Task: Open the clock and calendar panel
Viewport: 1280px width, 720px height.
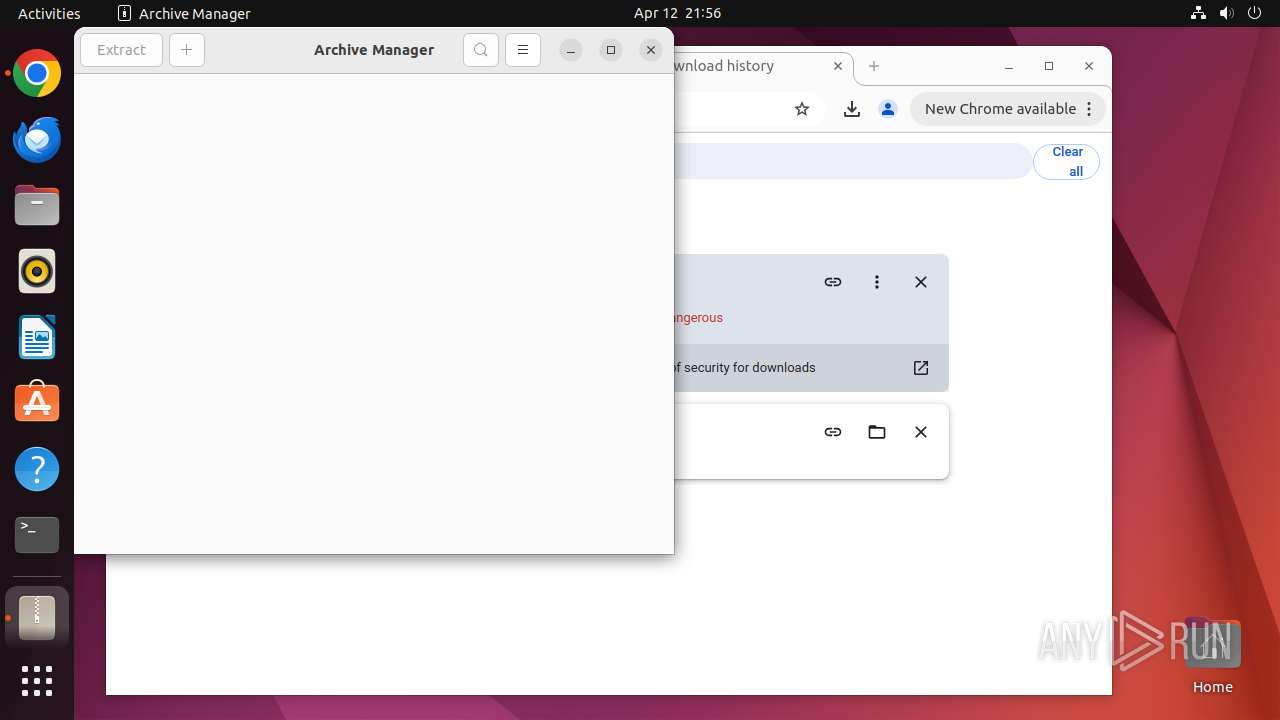Action: tap(677, 13)
